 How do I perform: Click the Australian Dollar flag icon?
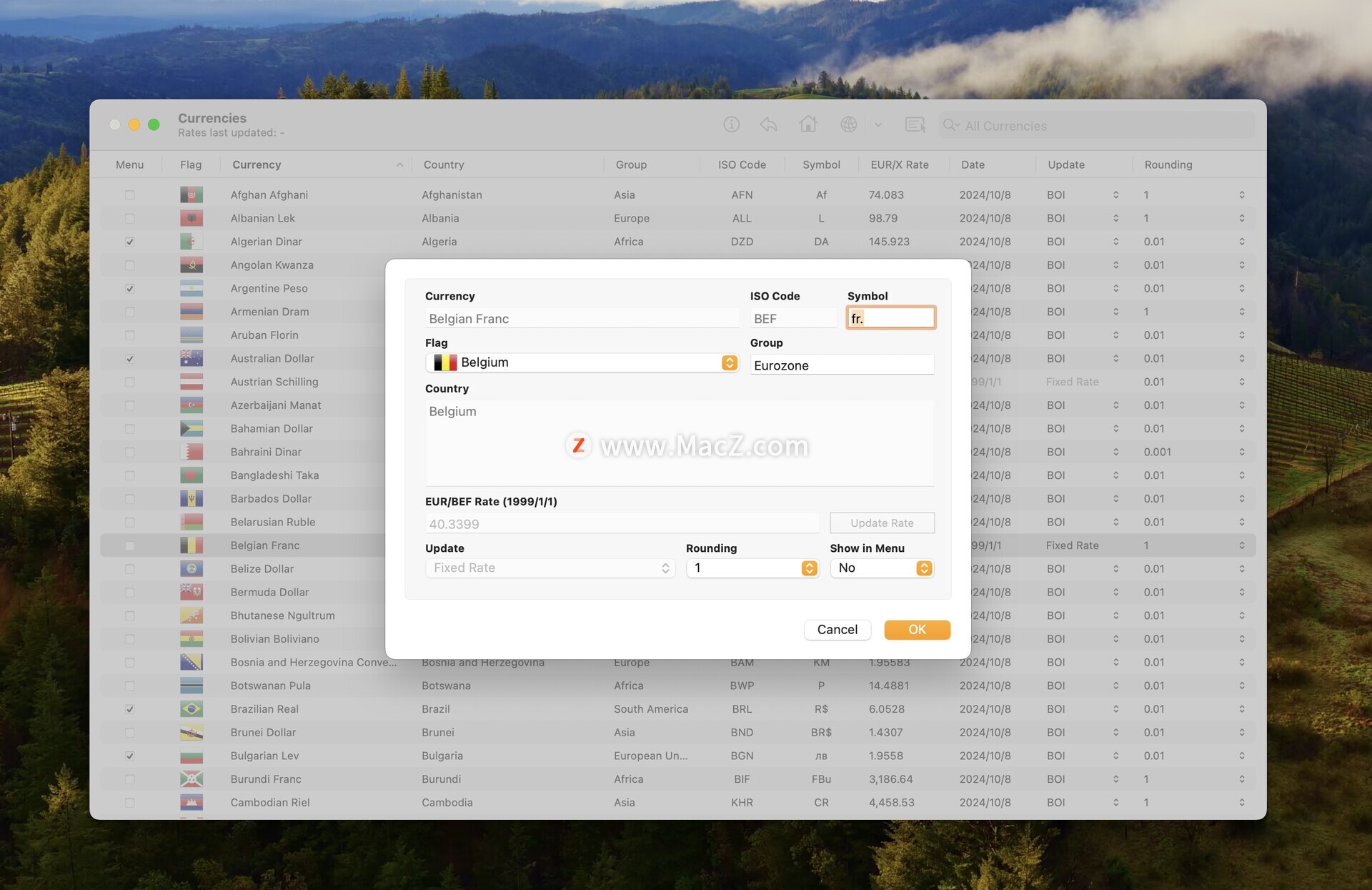click(192, 358)
